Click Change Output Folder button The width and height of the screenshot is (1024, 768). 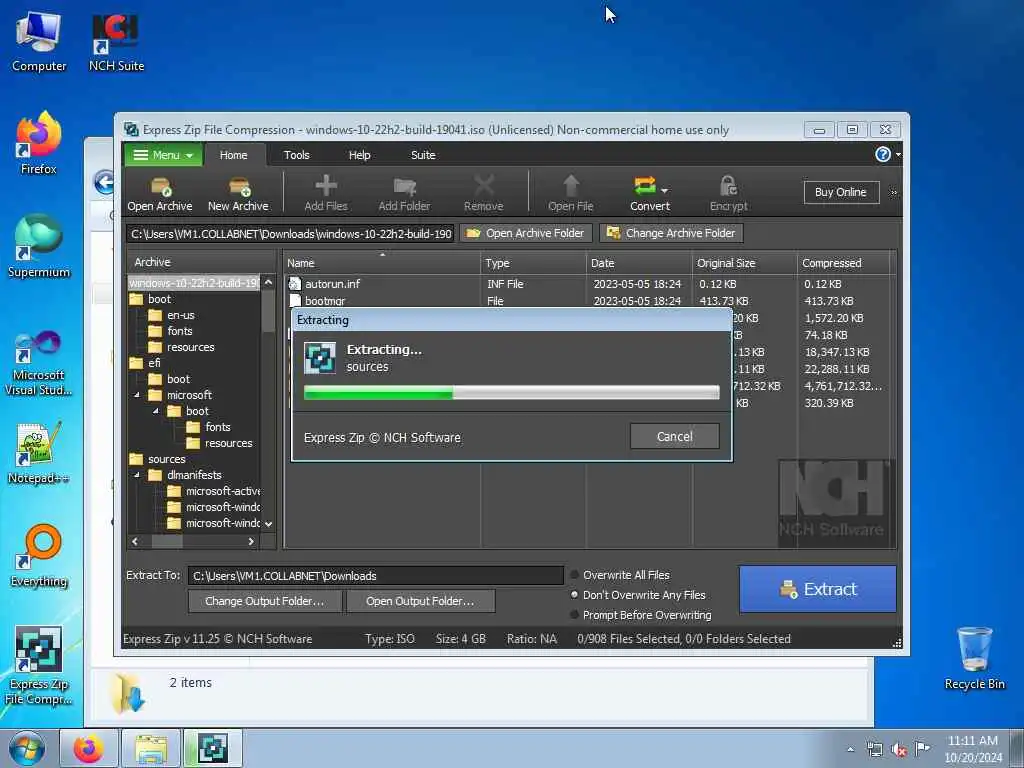264,601
